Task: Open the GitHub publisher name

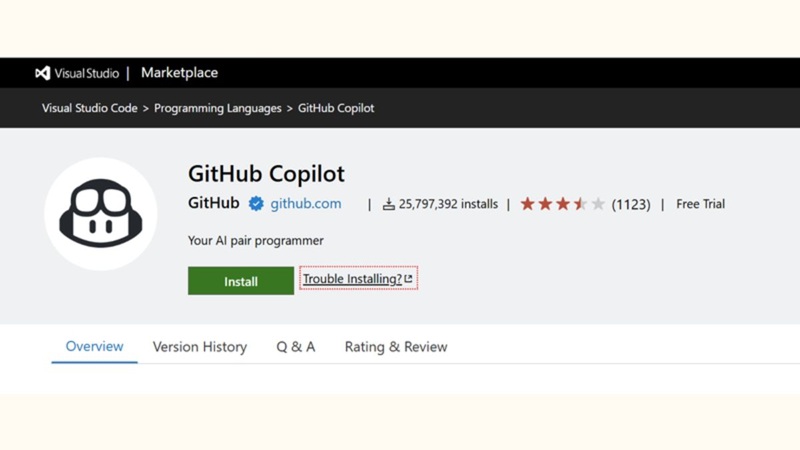Action: pos(214,203)
